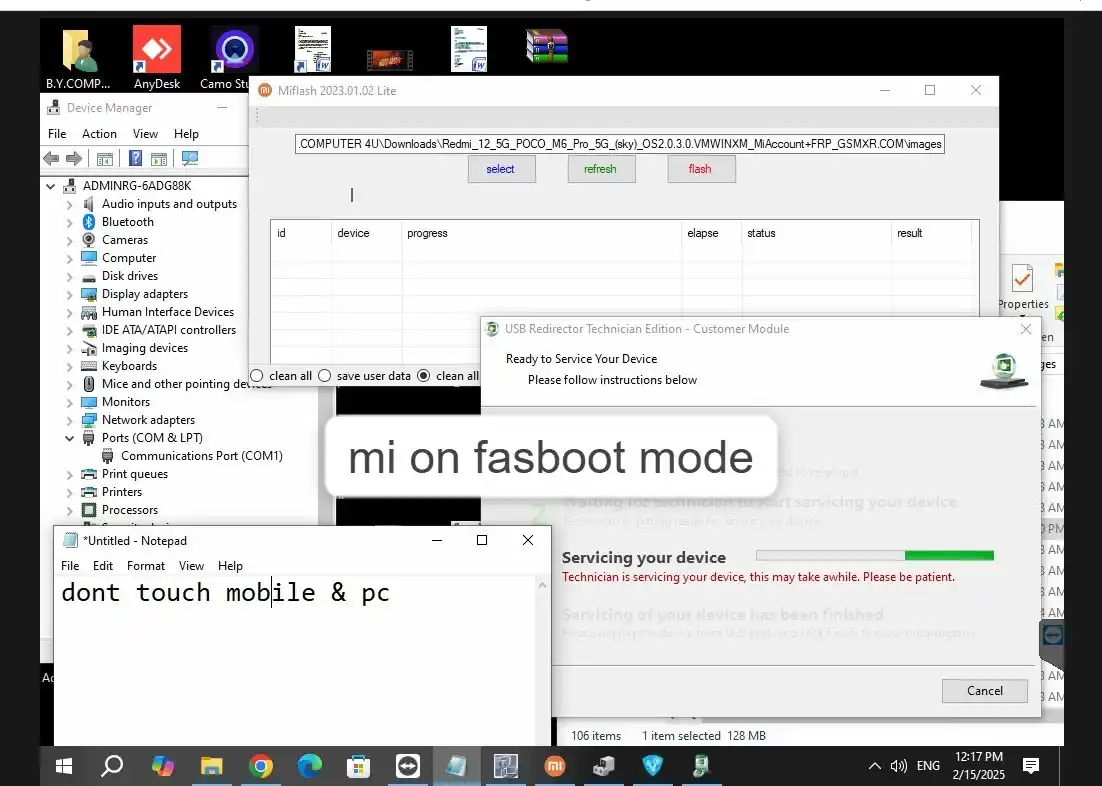1102x786 pixels.
Task: Open Device Manager View menu
Action: click(x=145, y=134)
